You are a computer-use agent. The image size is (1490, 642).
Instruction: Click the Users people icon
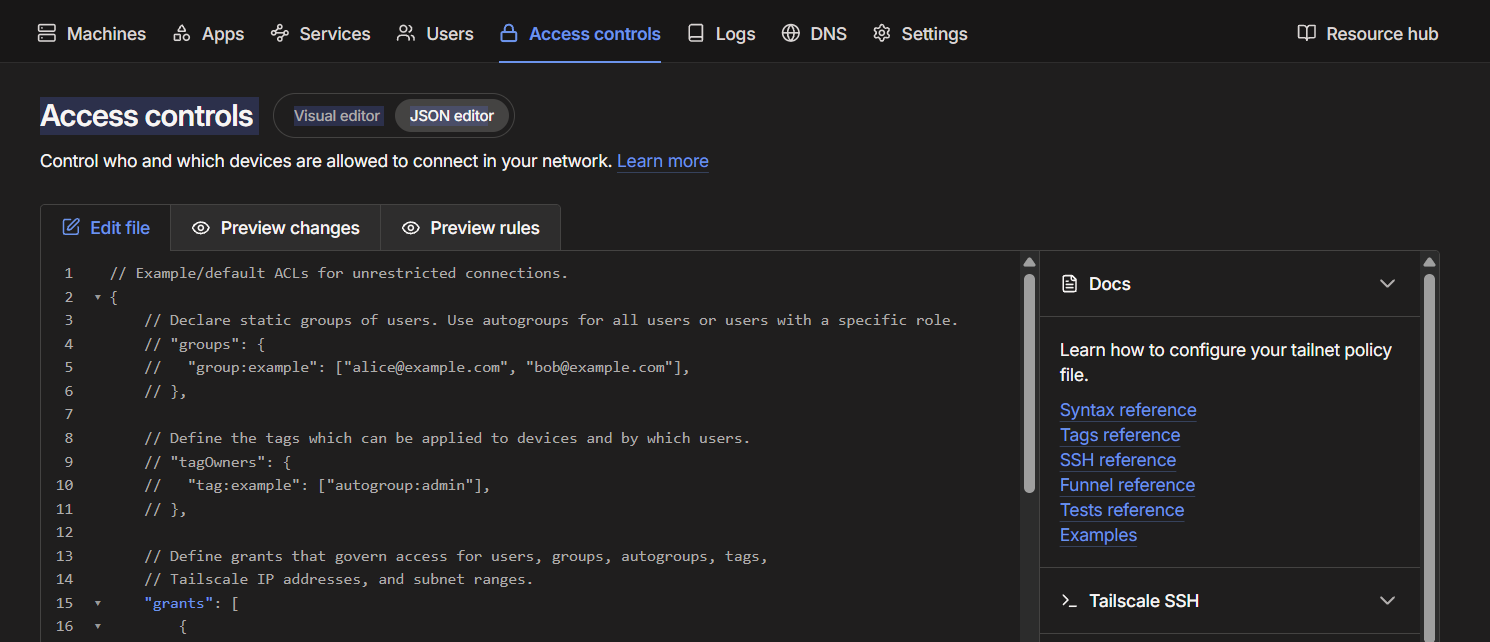click(x=406, y=33)
